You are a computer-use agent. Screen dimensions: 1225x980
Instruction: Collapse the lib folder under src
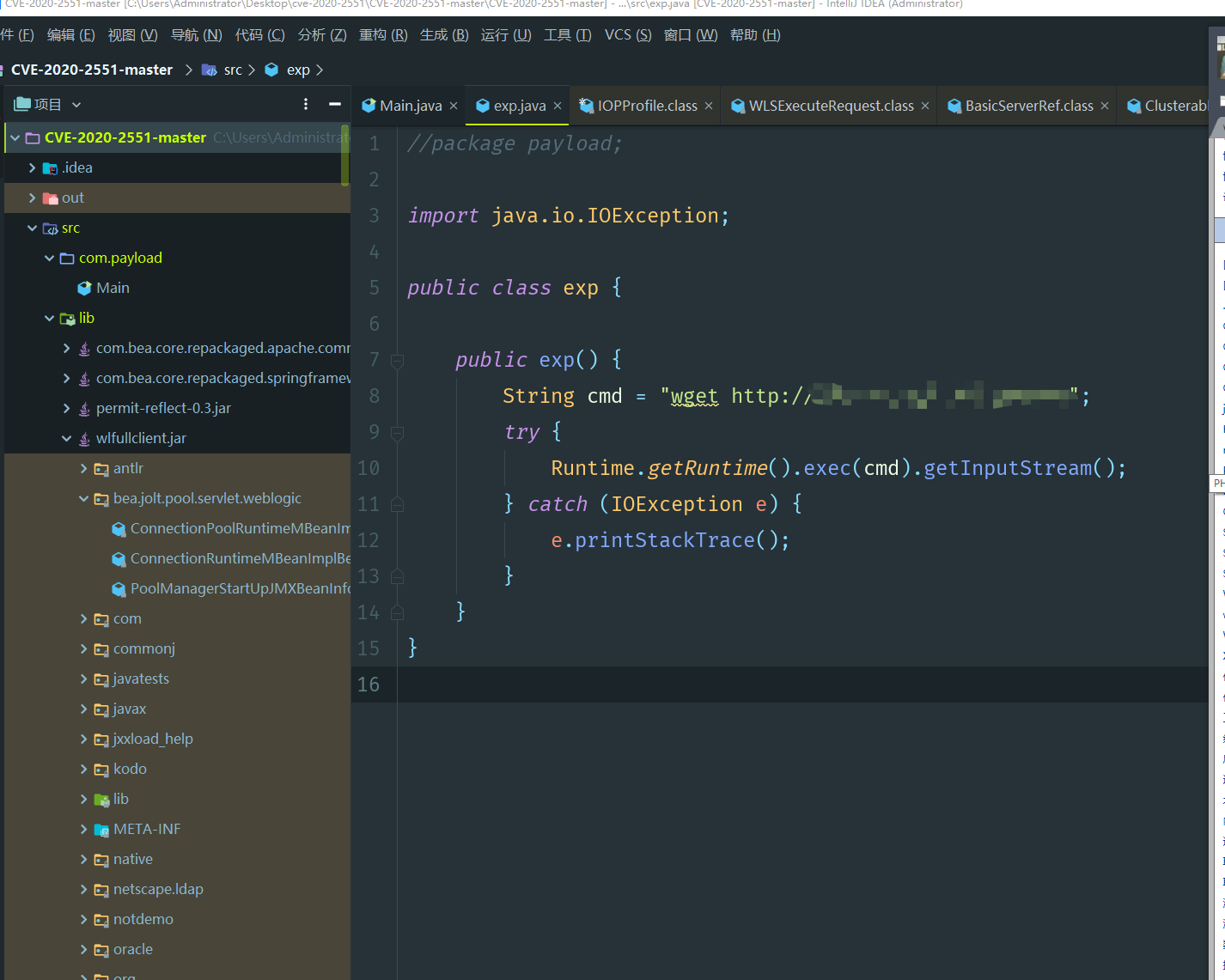pyautogui.click(x=49, y=318)
